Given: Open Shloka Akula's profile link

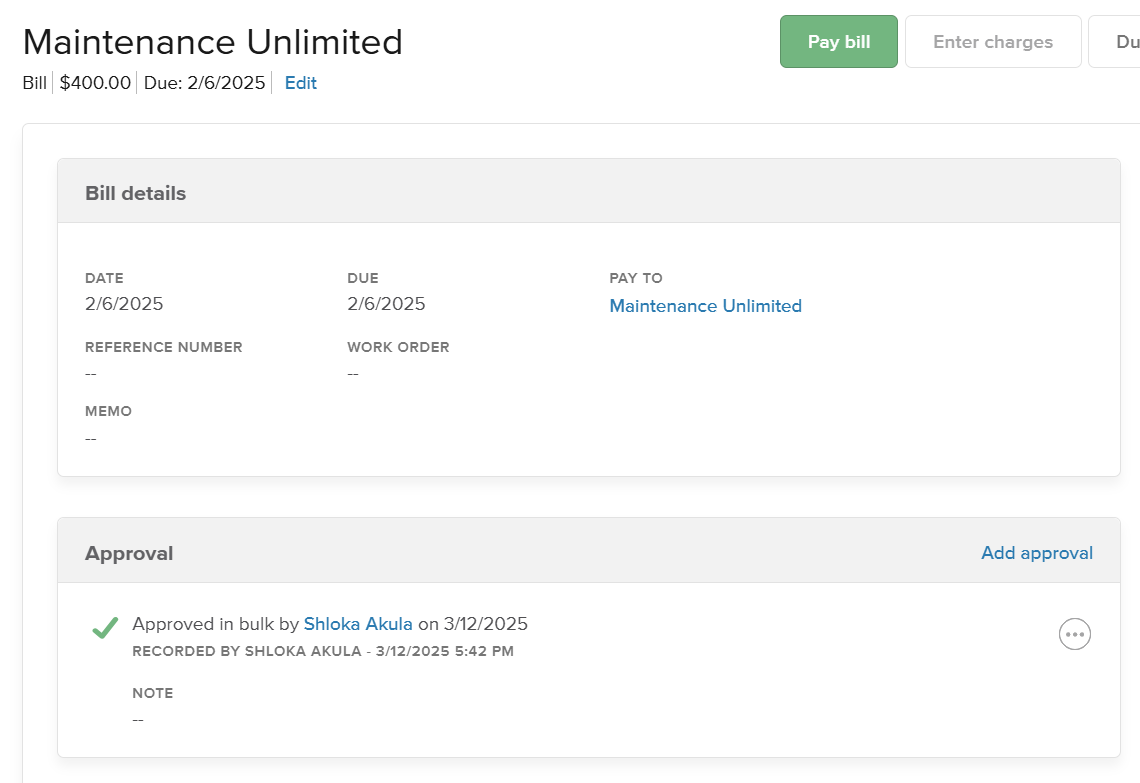Looking at the screenshot, I should (358, 624).
